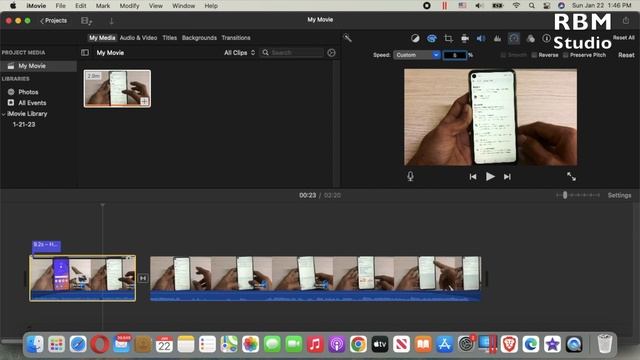This screenshot has width=640, height=360.
Task: Select the yellow-outlined first timeline clip
Action: click(82, 278)
